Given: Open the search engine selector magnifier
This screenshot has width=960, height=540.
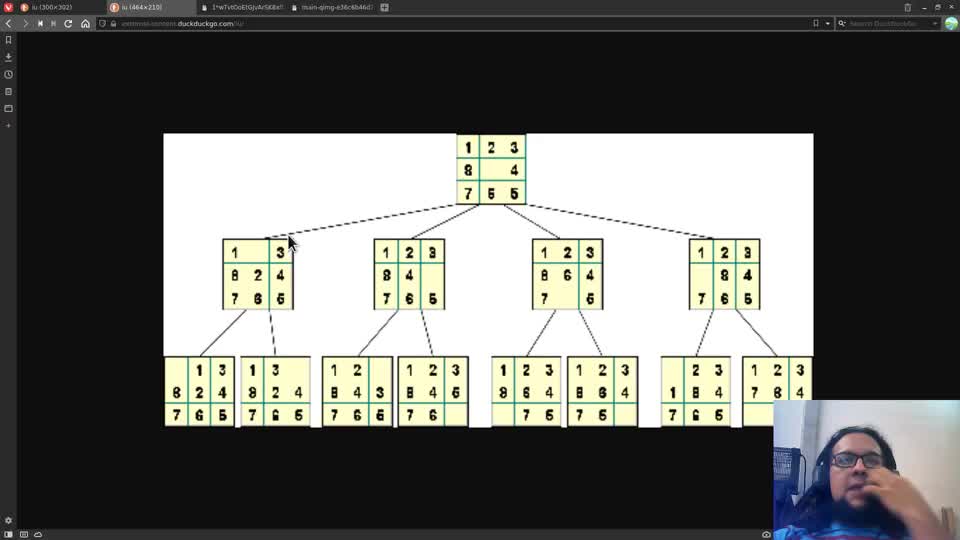Looking at the screenshot, I should click(842, 23).
